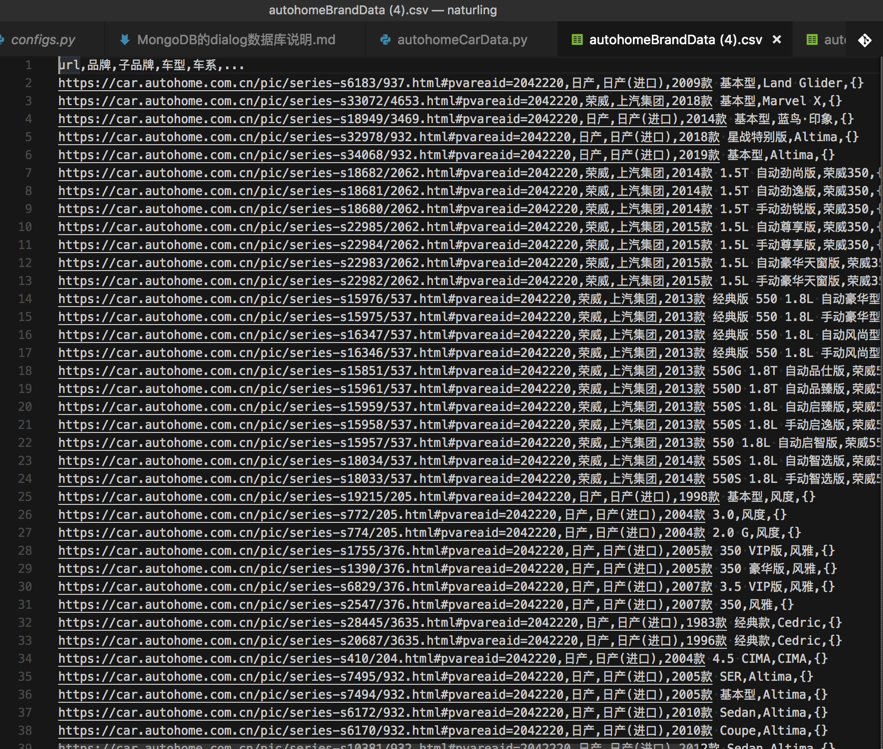Image resolution: width=883 pixels, height=749 pixels.
Task: Open the series-s32978/932.html link on line 5
Action: click(x=389, y=137)
